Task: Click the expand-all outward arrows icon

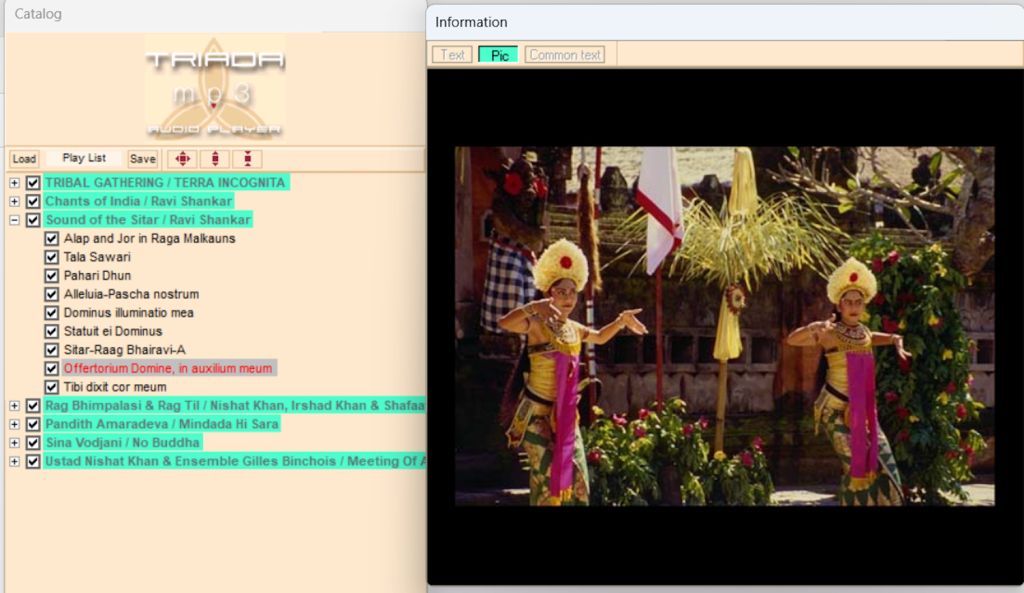Action: point(215,159)
